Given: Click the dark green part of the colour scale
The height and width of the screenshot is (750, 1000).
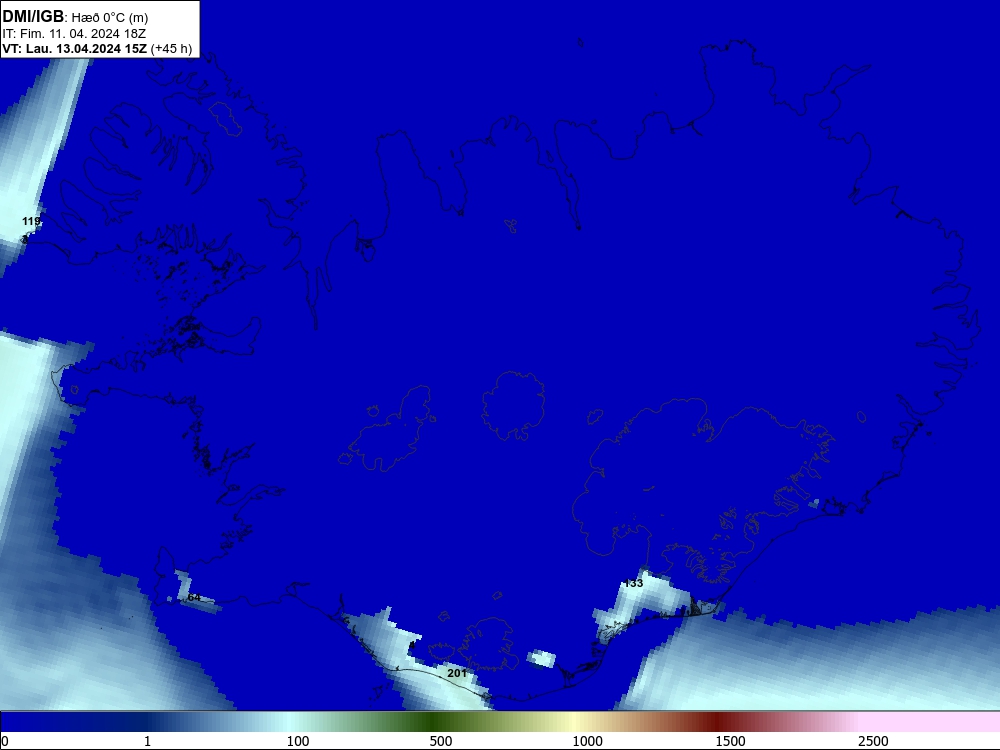Looking at the screenshot, I should pos(434,722).
